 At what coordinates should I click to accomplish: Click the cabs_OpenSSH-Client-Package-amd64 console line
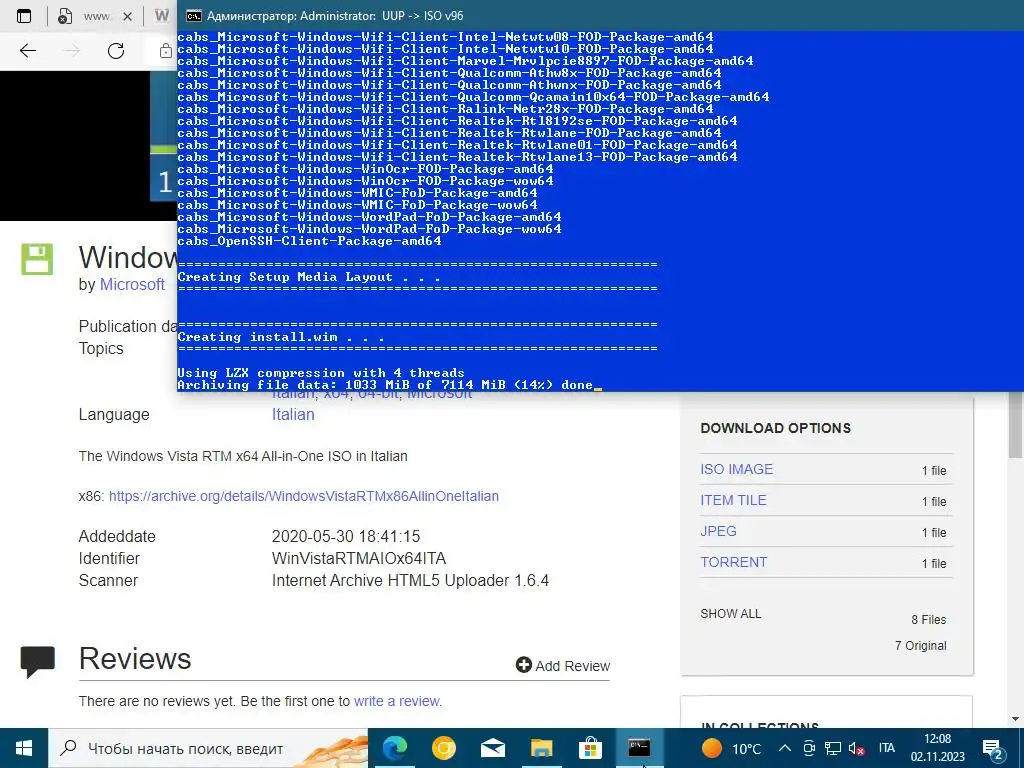click(309, 241)
